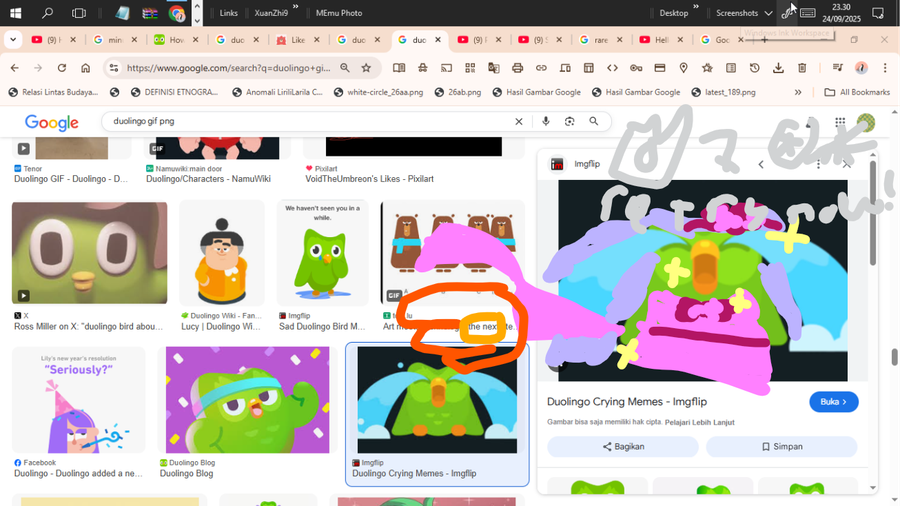Start voice search with microphone icon
900x506 pixels.
[x=546, y=121]
